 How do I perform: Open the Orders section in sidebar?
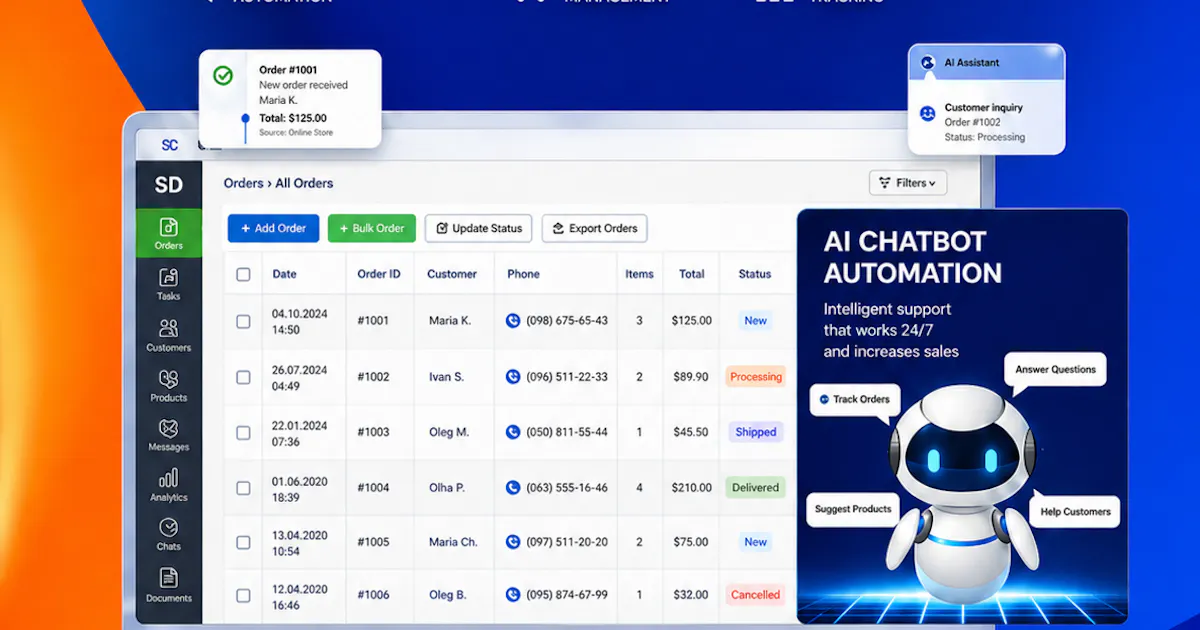point(169,233)
